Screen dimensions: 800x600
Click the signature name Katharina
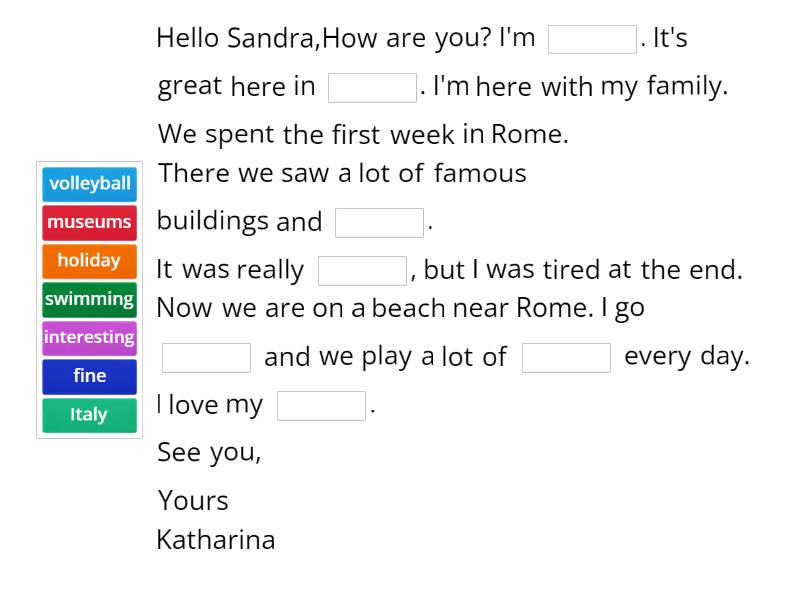point(216,540)
